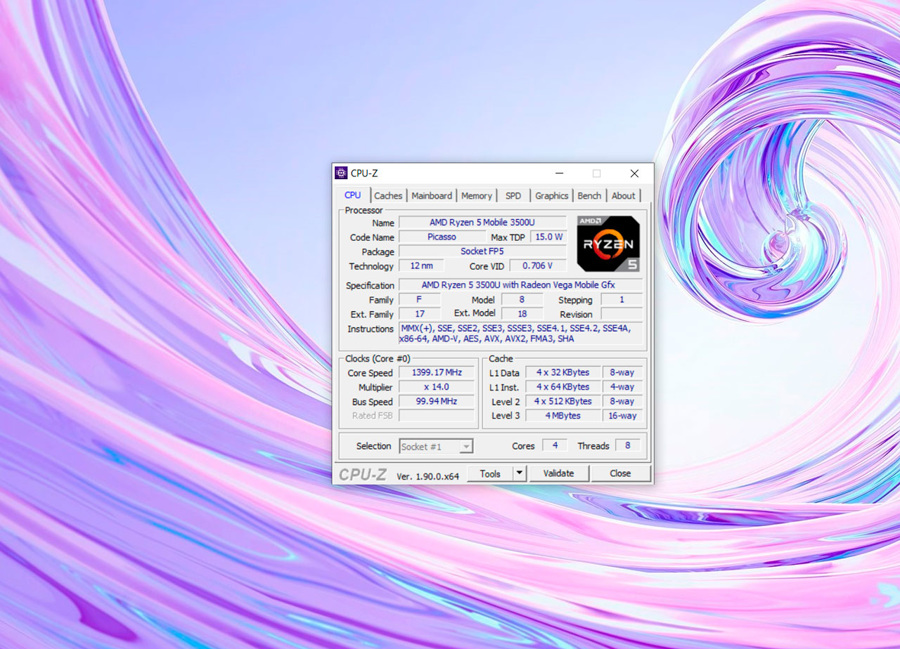Open the Tools dropdown arrow
Image resolution: width=900 pixels, height=649 pixels.
pos(519,473)
